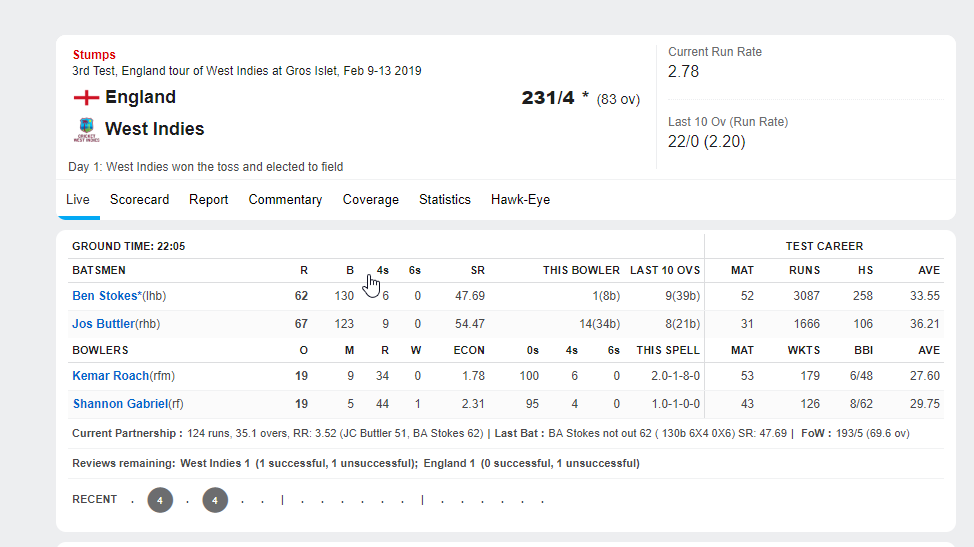Open the Statistics tab
Screen dimensions: 974x547
[x=445, y=199]
